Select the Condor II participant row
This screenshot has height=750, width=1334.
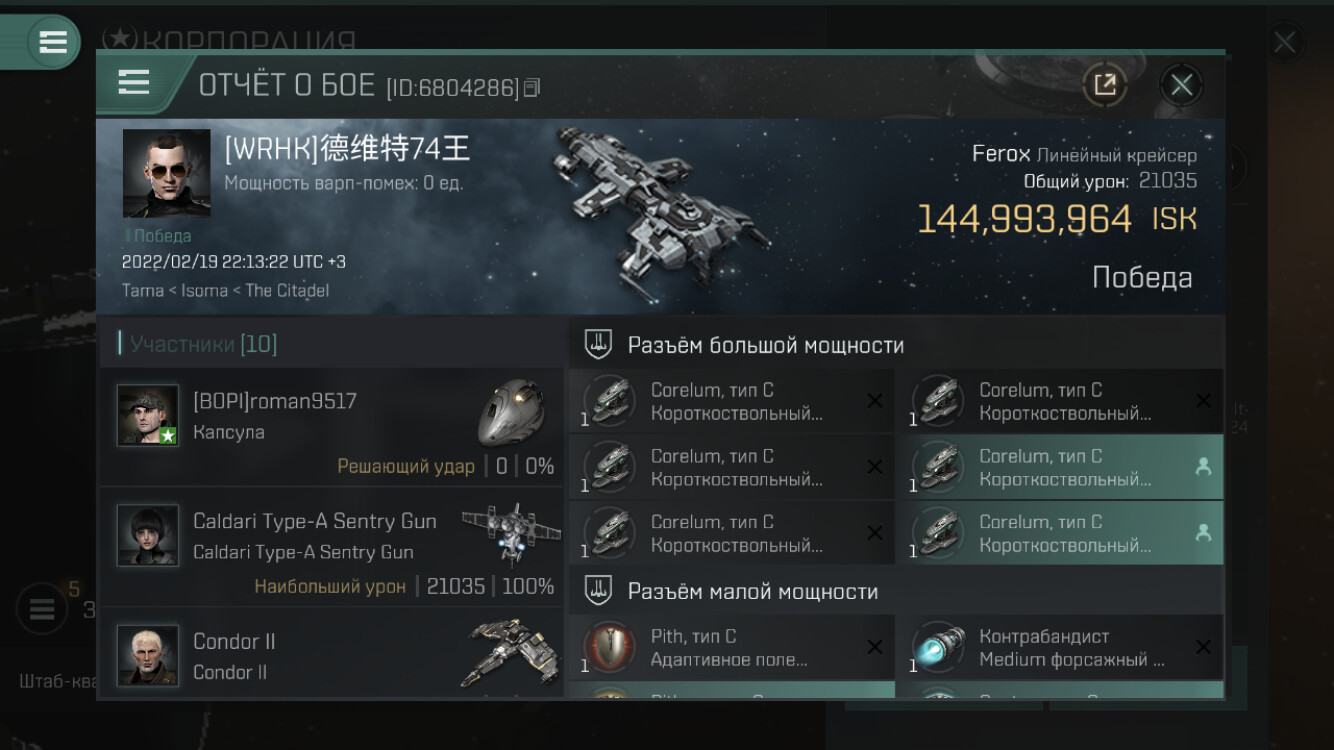331,652
